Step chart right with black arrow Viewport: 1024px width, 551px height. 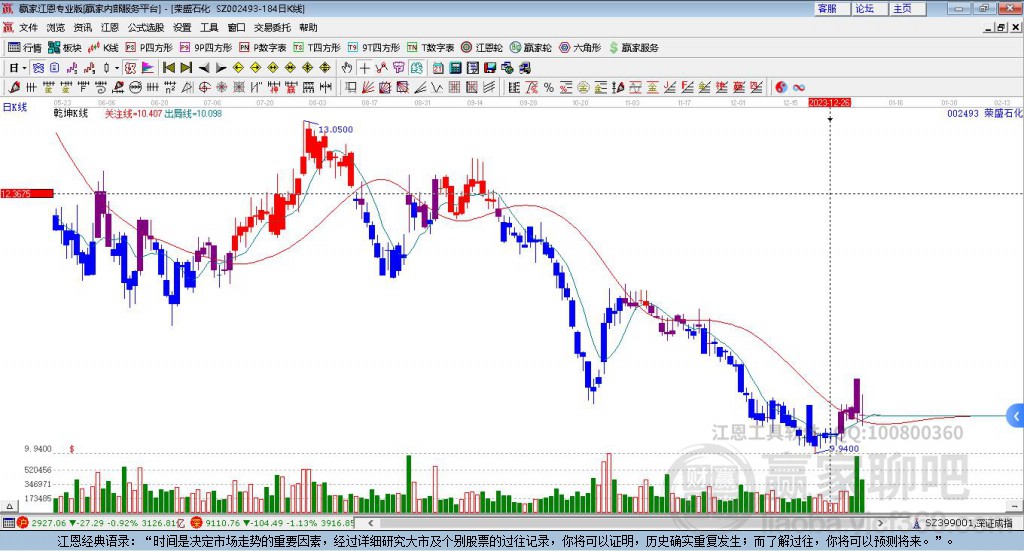point(221,68)
